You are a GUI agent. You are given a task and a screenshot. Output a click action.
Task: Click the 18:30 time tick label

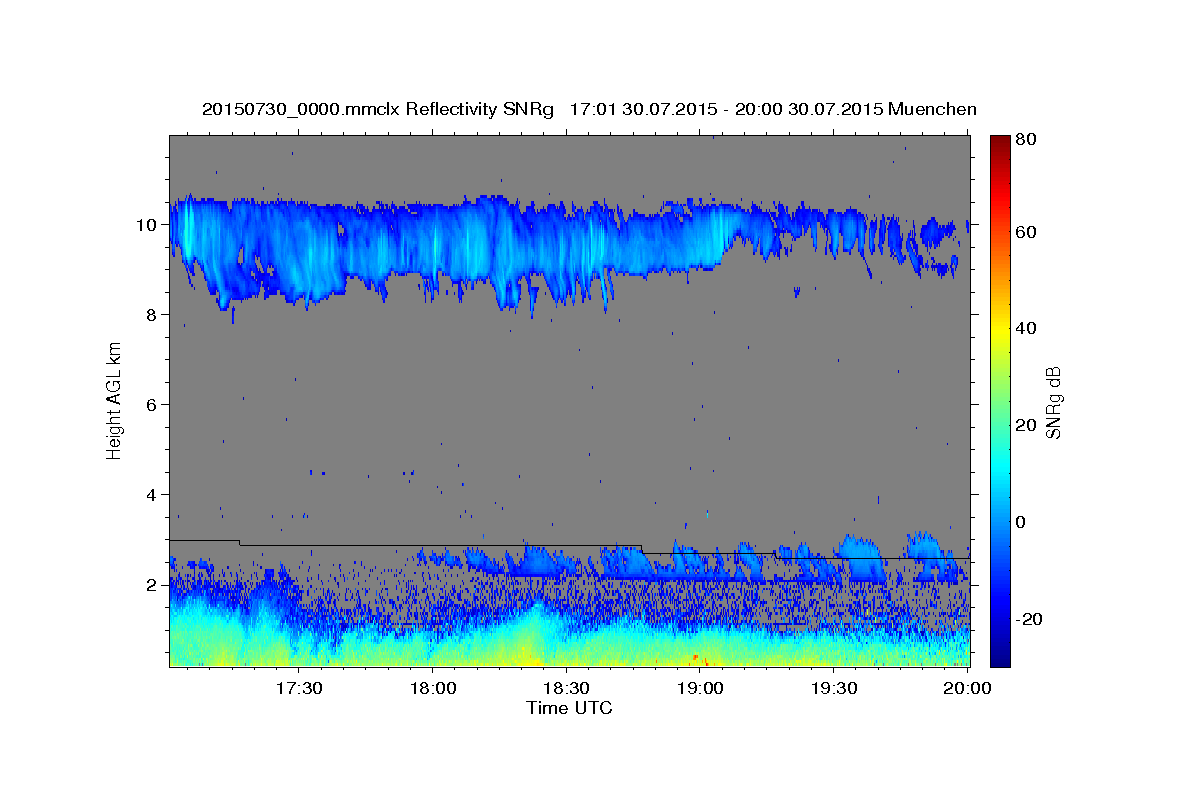click(567, 688)
